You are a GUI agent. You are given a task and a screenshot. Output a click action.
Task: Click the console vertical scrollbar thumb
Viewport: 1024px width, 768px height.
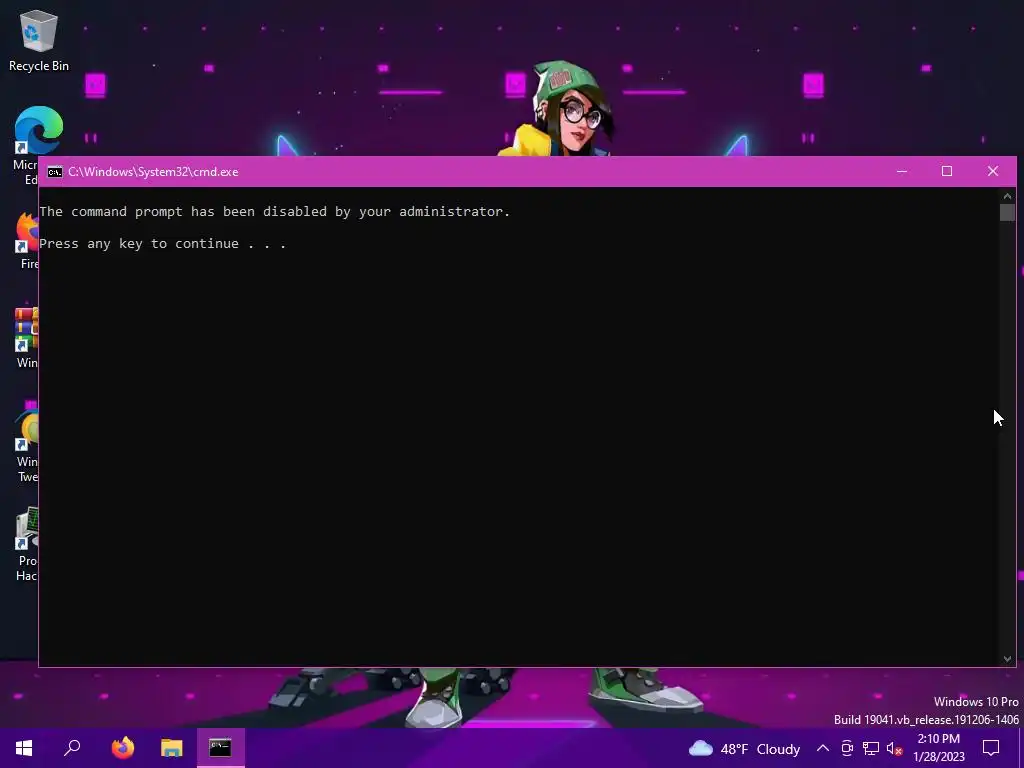coord(1007,213)
